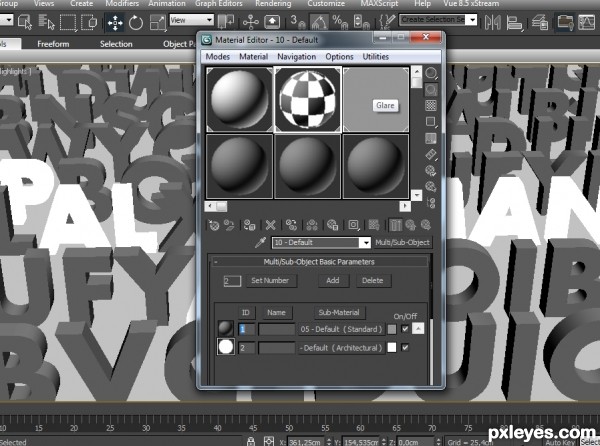
Task: Click Edit Named Selection Sets icon
Action: (x=387, y=22)
